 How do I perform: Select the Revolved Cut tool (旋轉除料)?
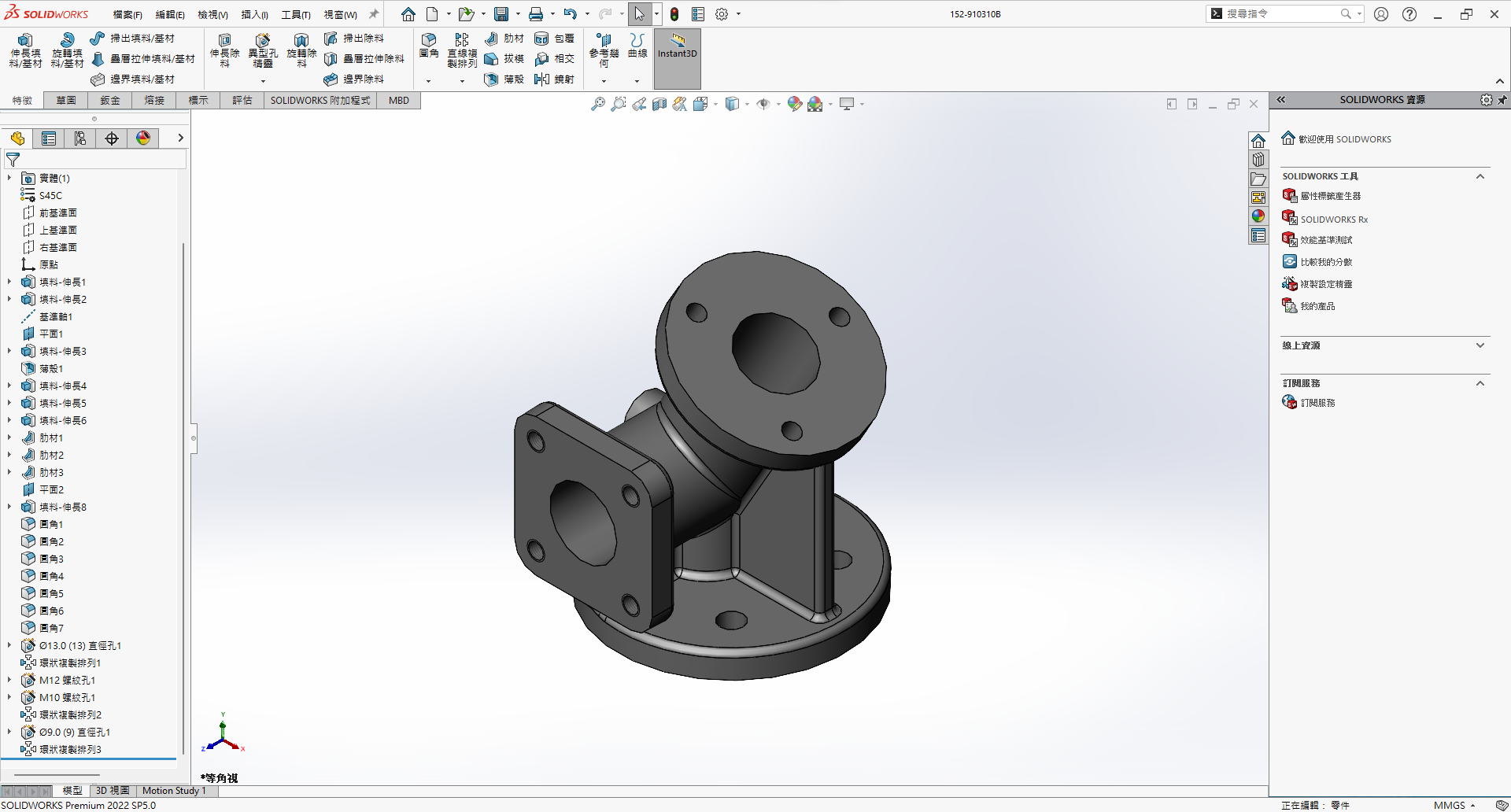pyautogui.click(x=301, y=50)
